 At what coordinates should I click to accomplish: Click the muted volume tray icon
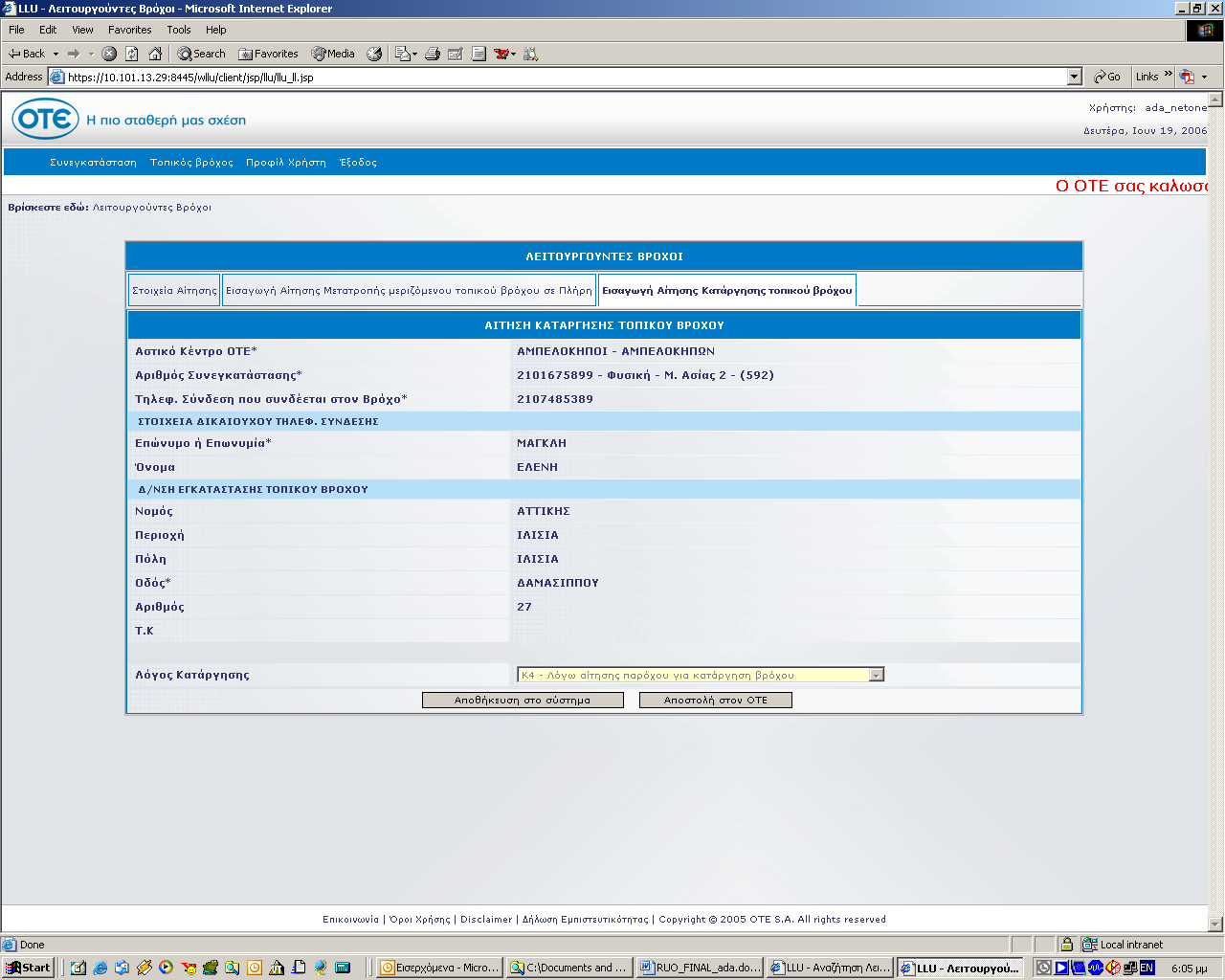tap(1113, 968)
